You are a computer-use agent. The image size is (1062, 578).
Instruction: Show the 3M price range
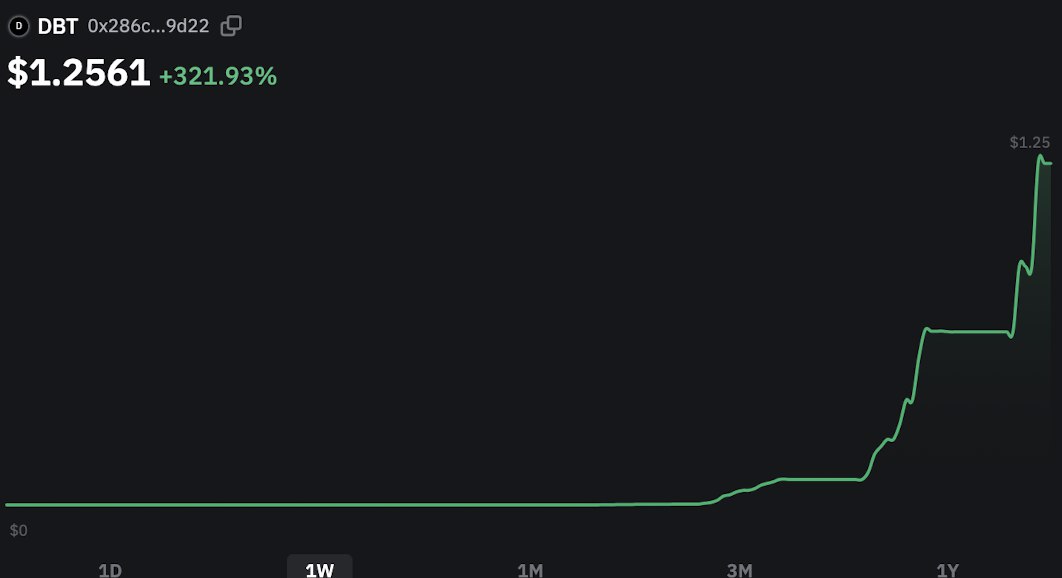pos(739,569)
